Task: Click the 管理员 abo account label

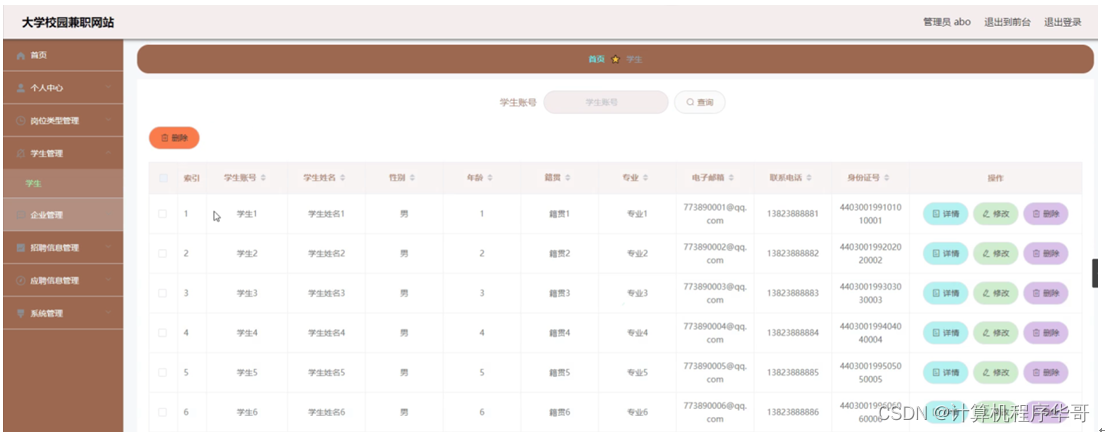Action: (947, 23)
